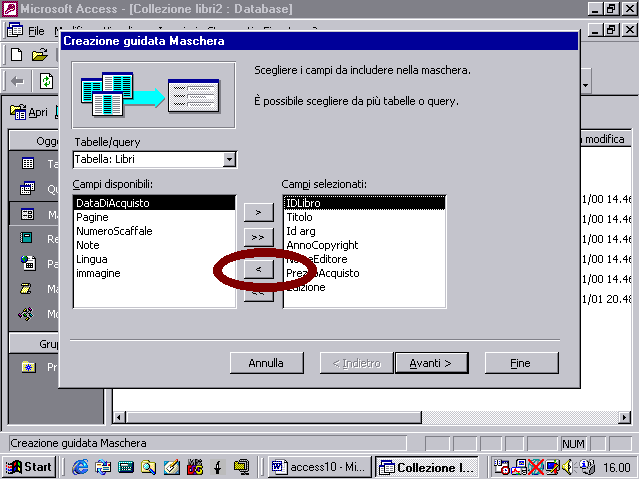Click the Favorites (Preferiti) folder icon
This screenshot has width=639, height=479.
click(29, 367)
